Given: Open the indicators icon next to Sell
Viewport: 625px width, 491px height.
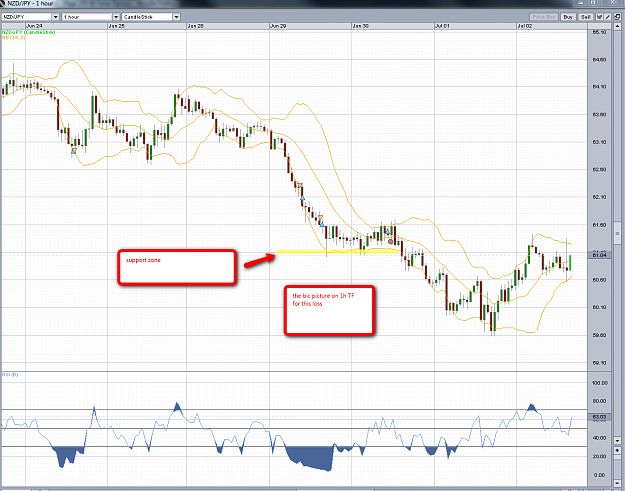Looking at the screenshot, I should tap(599, 17).
